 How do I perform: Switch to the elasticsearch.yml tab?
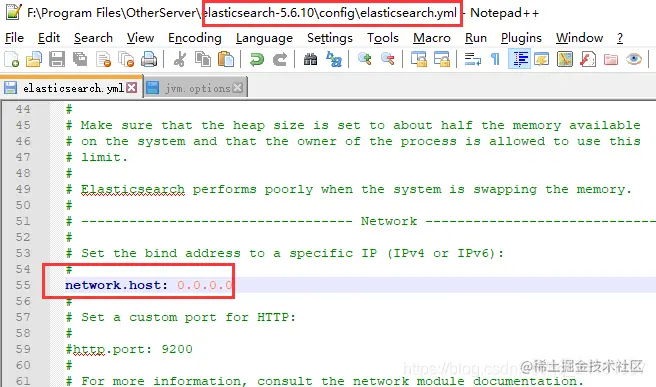click(73, 88)
